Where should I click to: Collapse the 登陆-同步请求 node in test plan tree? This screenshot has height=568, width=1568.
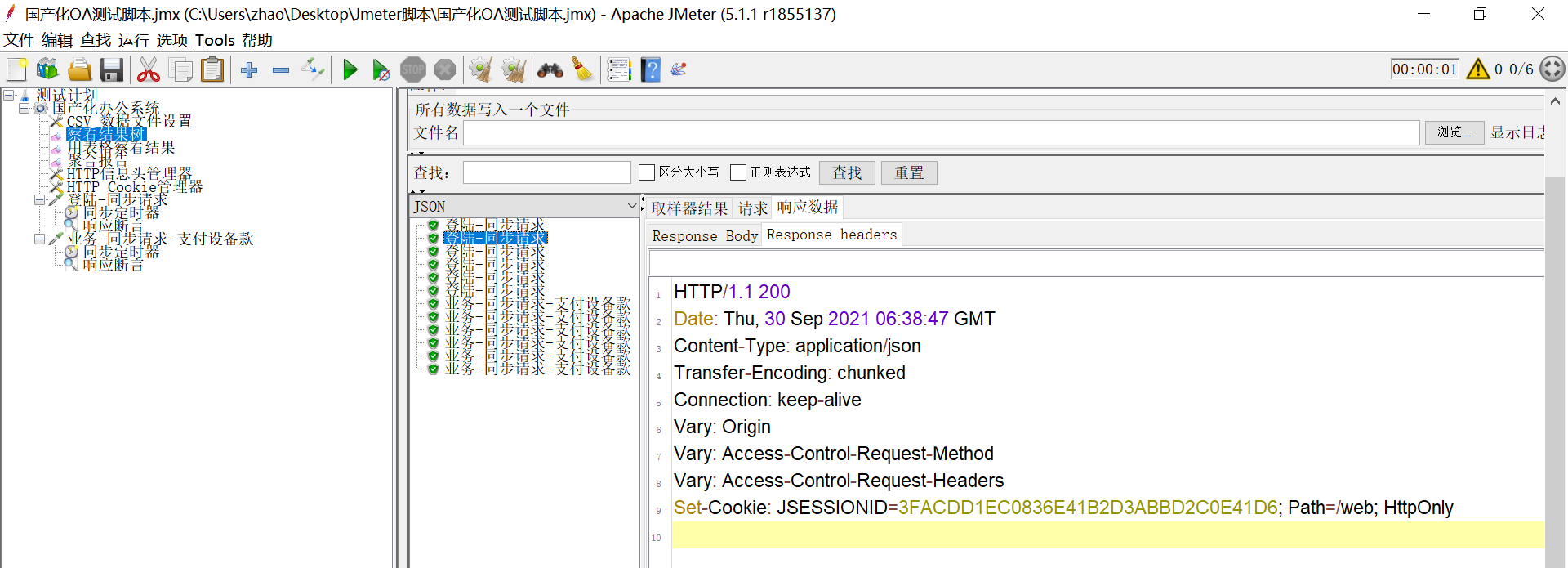39,199
